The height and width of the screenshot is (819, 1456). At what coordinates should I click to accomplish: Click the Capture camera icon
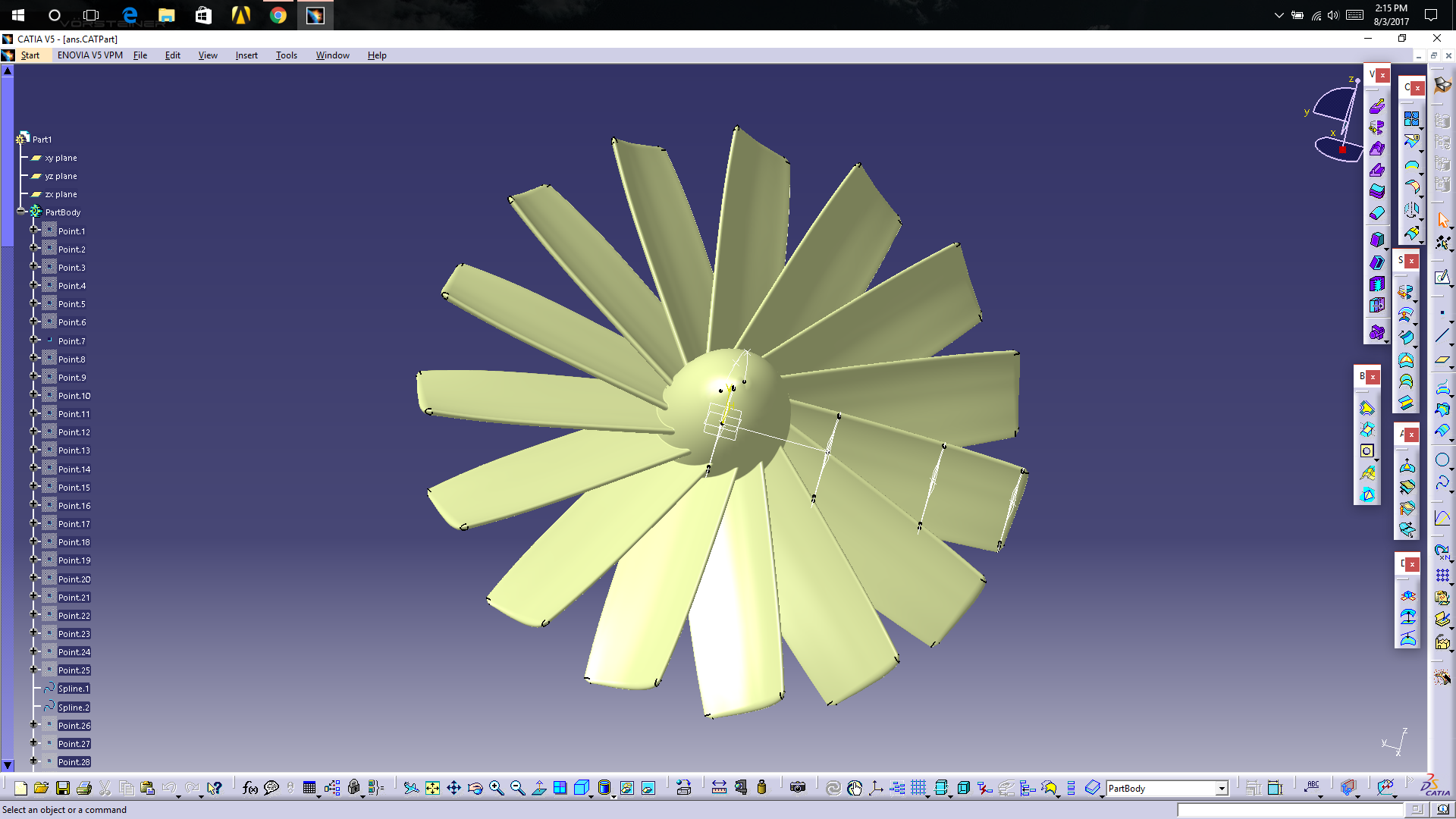click(x=797, y=789)
